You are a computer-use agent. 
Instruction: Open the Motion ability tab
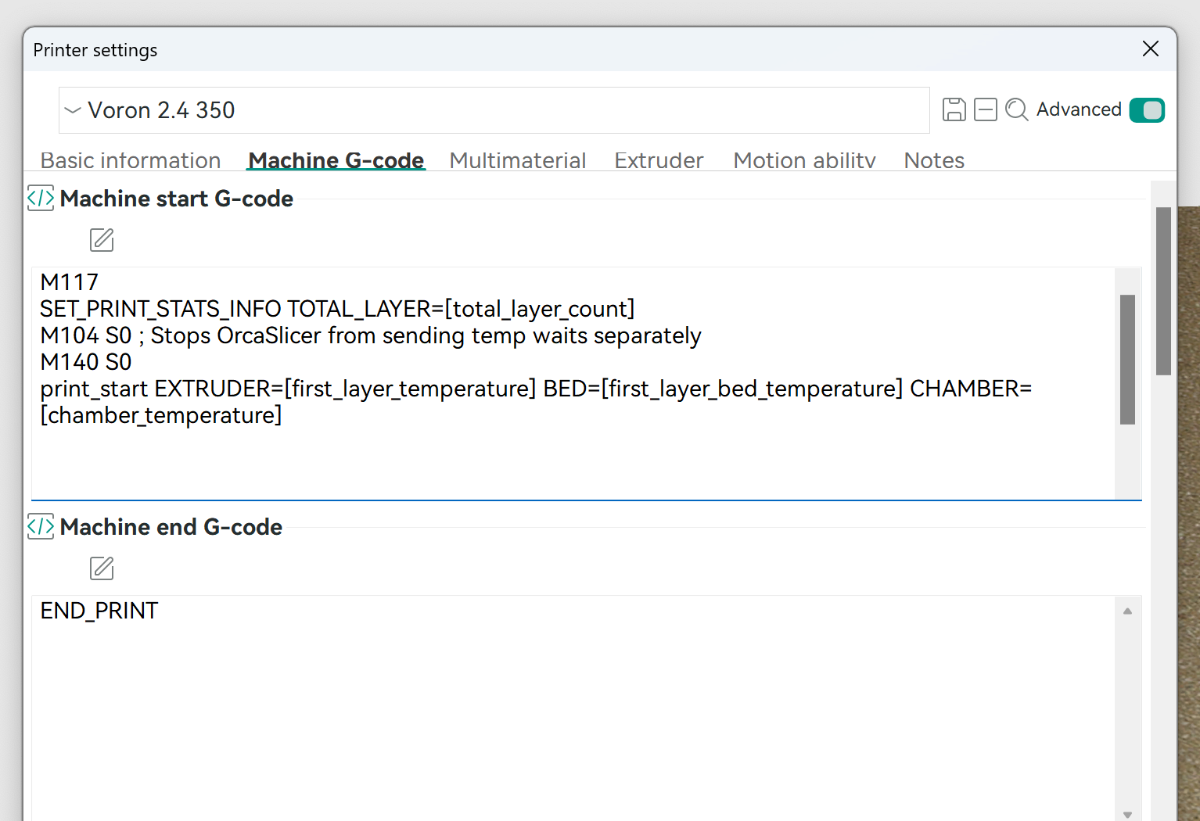coord(804,160)
